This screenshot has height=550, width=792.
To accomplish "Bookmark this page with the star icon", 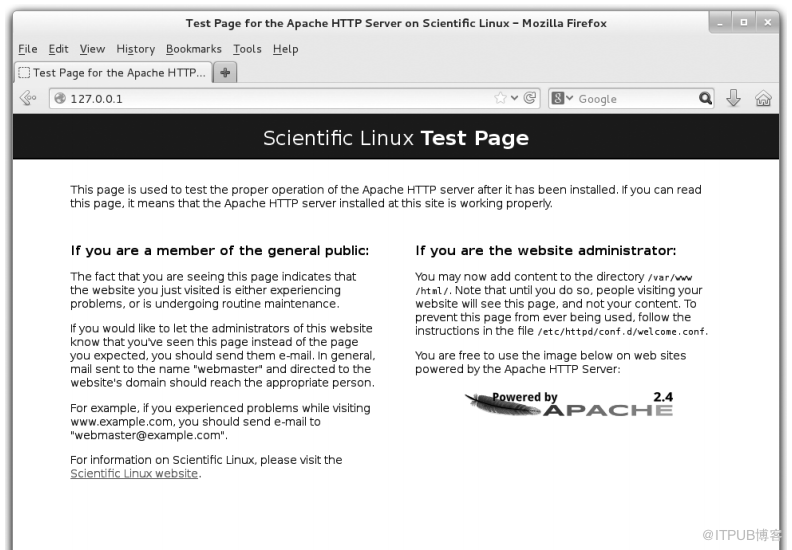I will [500, 97].
